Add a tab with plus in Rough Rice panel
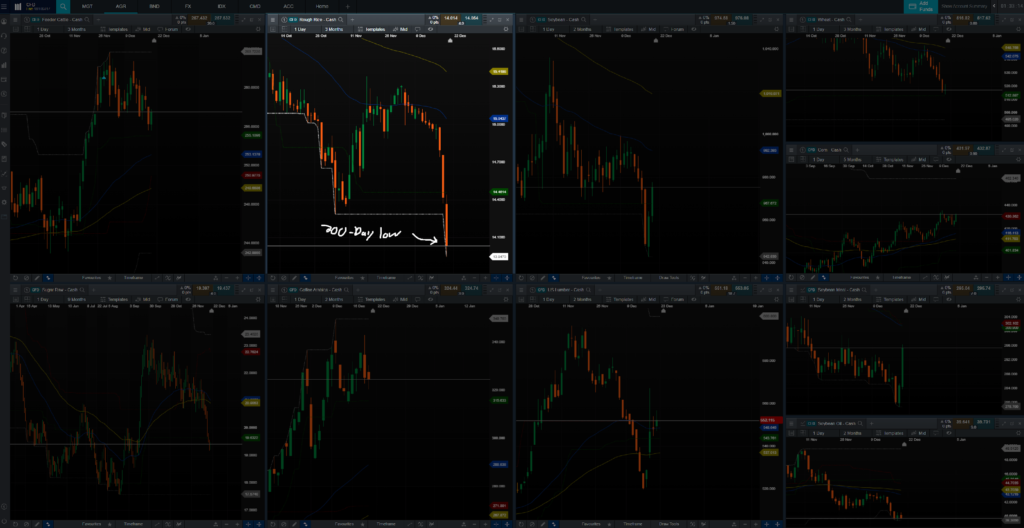Image resolution: width=1024 pixels, height=528 pixels. point(352,20)
